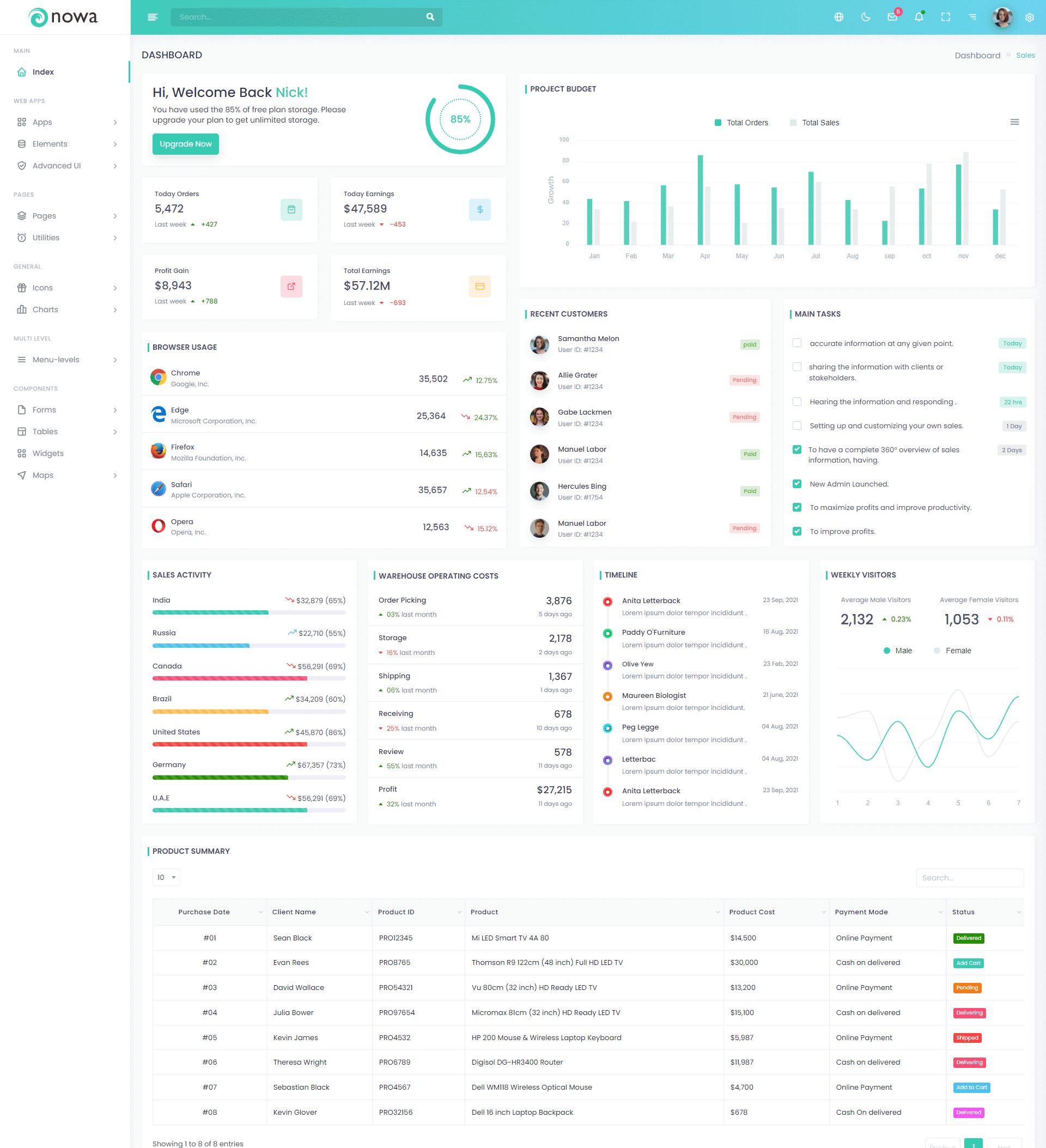Screen dimensions: 1046x1148
Task: Open settings gear icon in header
Action: click(x=1030, y=17)
